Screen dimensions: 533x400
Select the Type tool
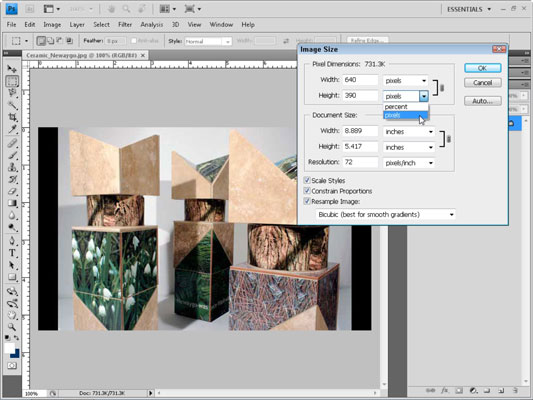12,253
